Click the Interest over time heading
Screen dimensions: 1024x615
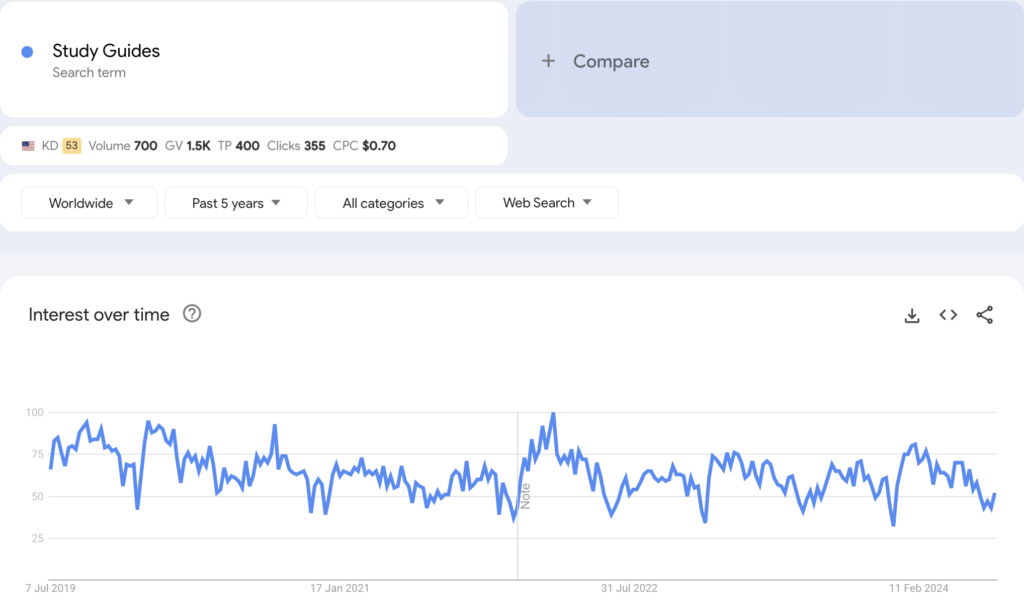(99, 314)
